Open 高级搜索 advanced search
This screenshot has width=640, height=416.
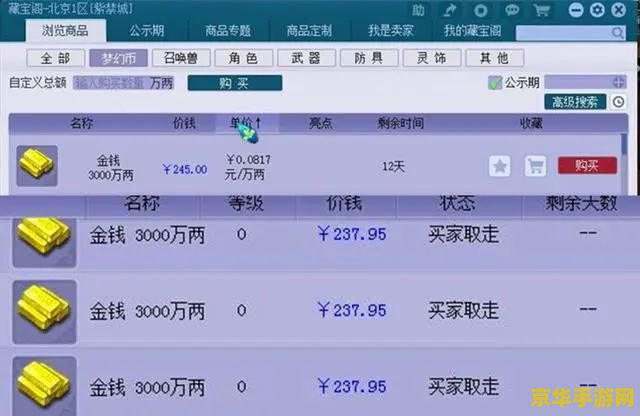coord(574,102)
